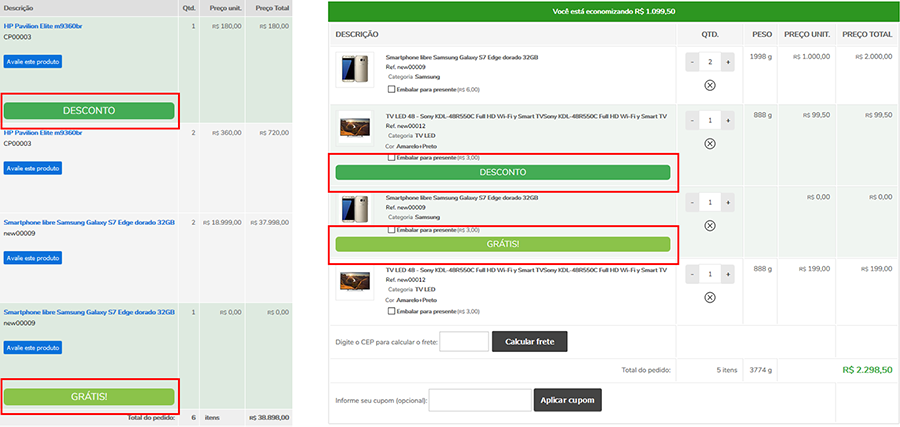The width and height of the screenshot is (900, 427).
Task: Click the PESO column header
Action: tap(762, 34)
